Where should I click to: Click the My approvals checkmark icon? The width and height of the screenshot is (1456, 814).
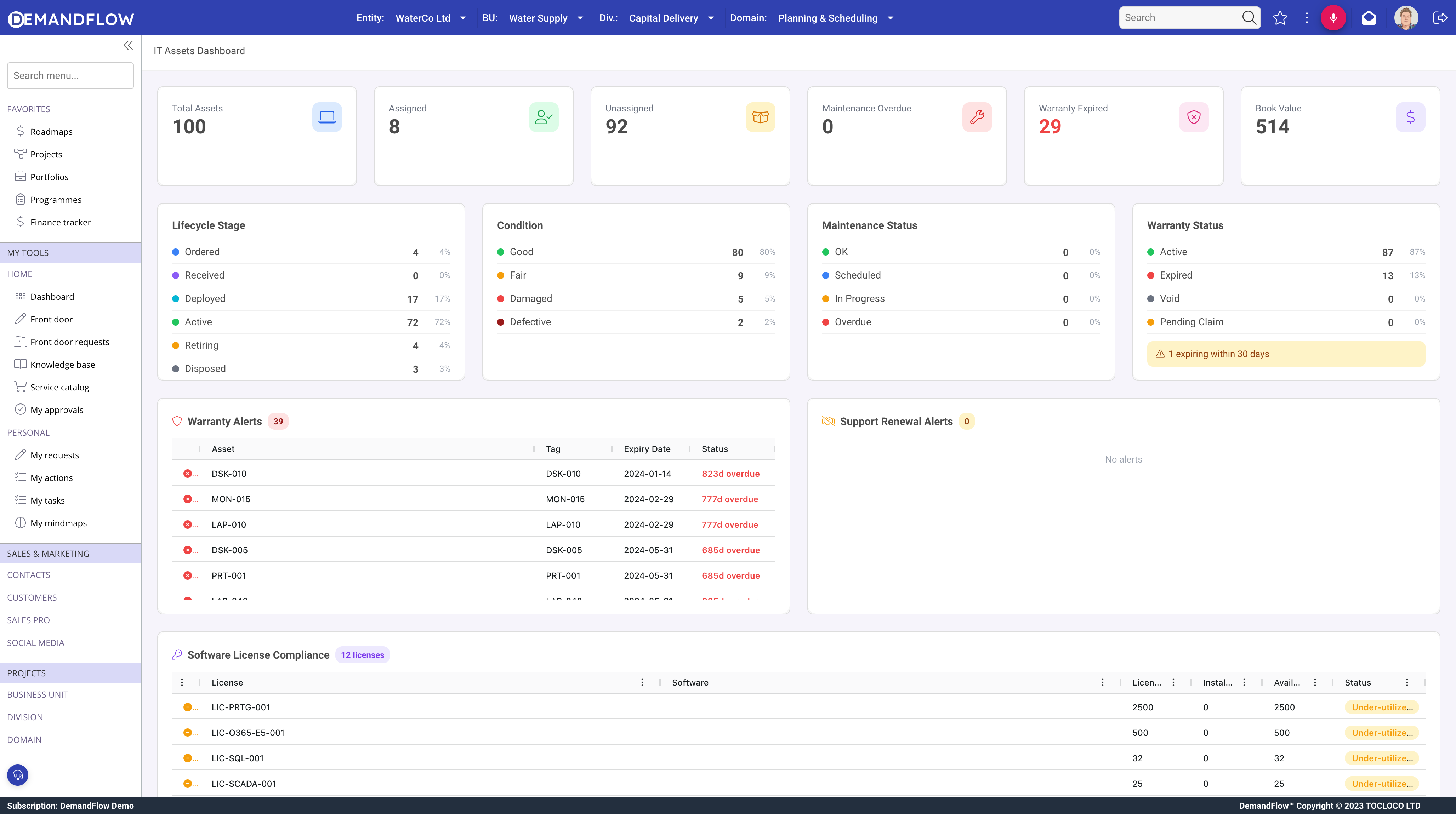[x=20, y=409]
